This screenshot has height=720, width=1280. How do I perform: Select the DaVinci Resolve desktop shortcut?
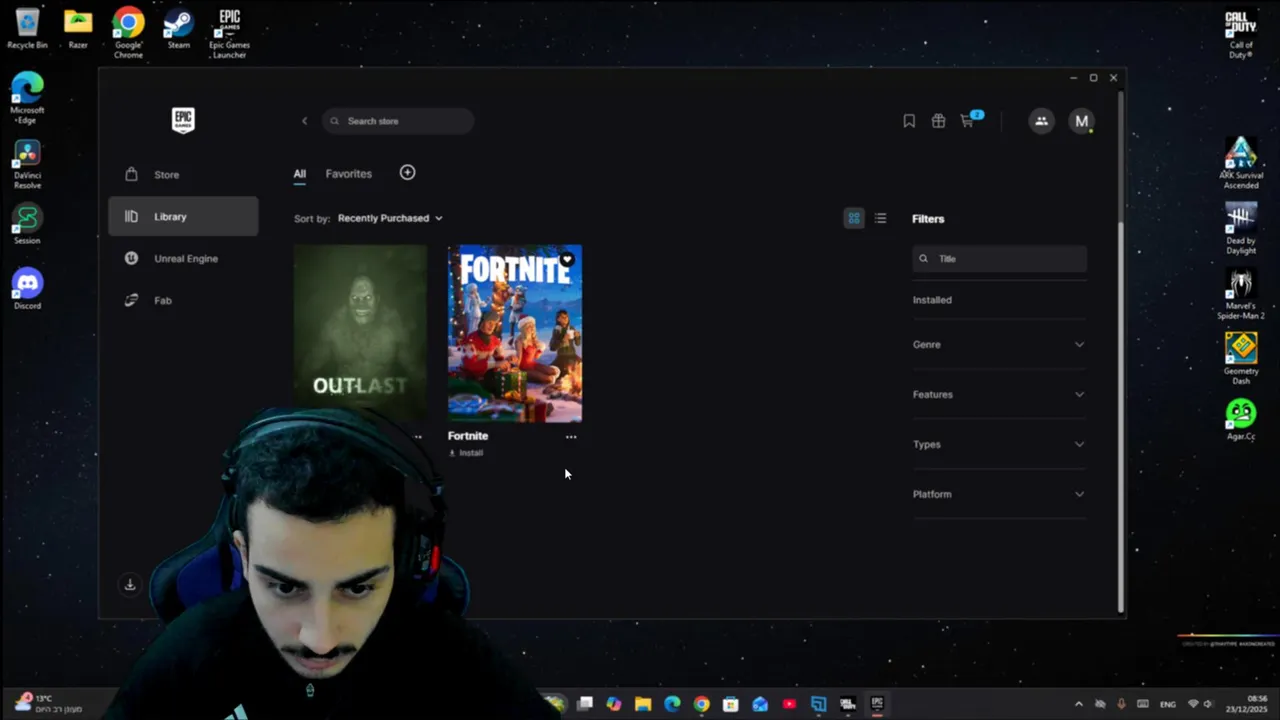(x=27, y=164)
